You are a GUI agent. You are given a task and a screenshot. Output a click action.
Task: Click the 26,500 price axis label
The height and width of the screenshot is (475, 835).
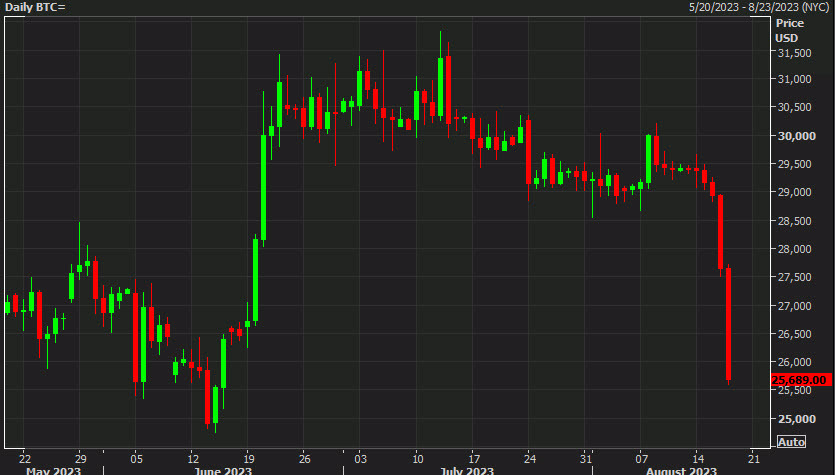click(x=795, y=334)
